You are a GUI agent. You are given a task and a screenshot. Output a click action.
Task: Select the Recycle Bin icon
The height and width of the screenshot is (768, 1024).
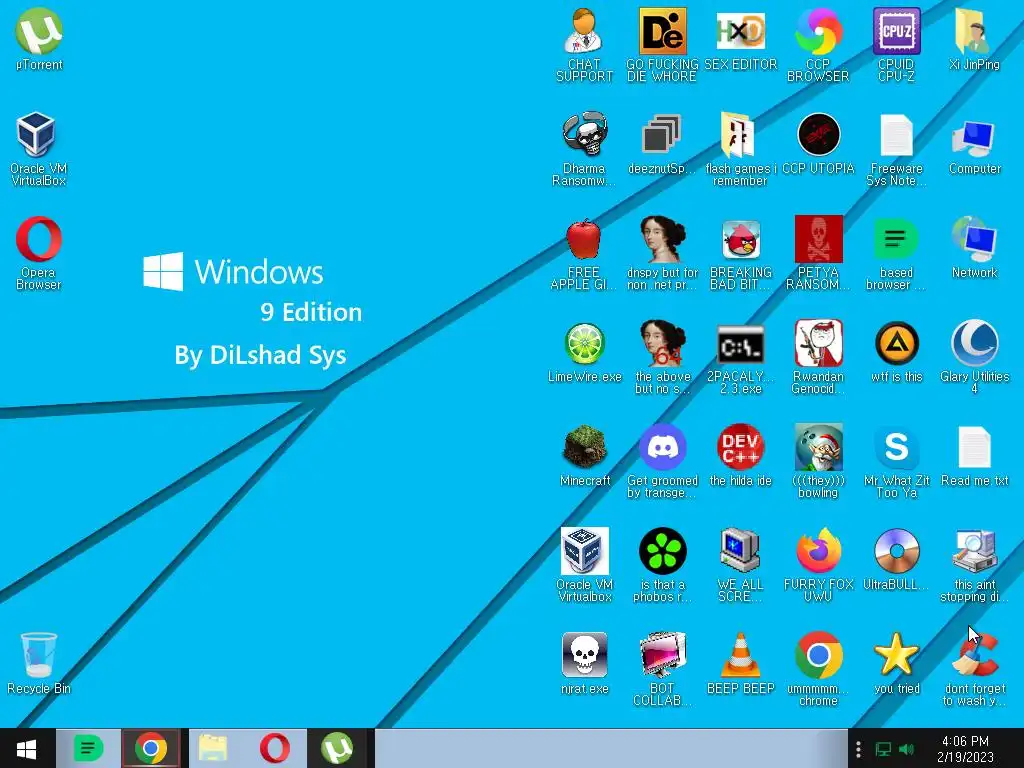point(39,655)
